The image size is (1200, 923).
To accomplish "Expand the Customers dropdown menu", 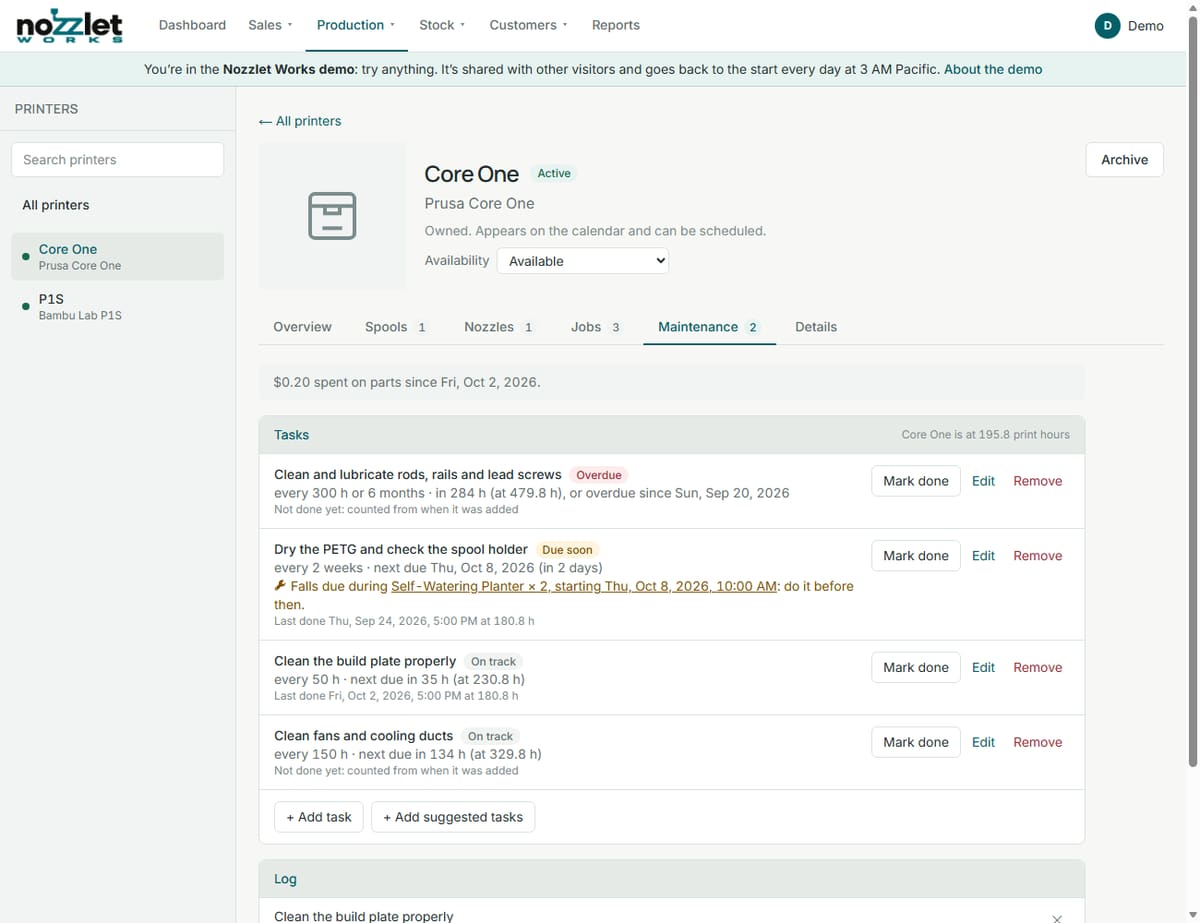I will coord(528,25).
